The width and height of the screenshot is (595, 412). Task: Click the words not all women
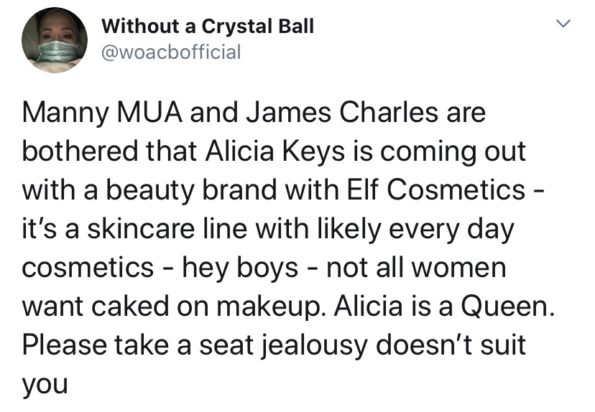click(x=416, y=267)
